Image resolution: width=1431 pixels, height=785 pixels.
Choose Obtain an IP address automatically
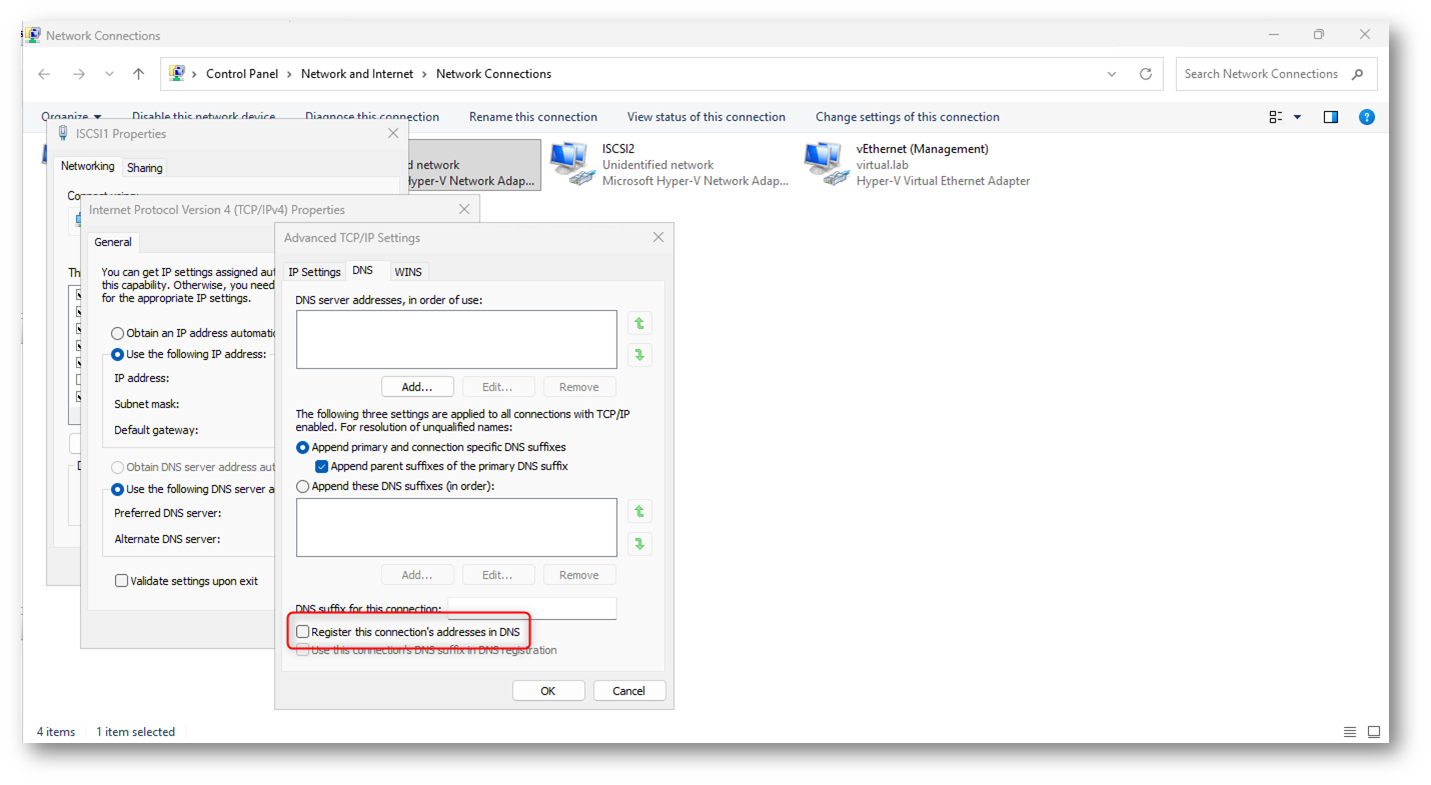tap(118, 333)
